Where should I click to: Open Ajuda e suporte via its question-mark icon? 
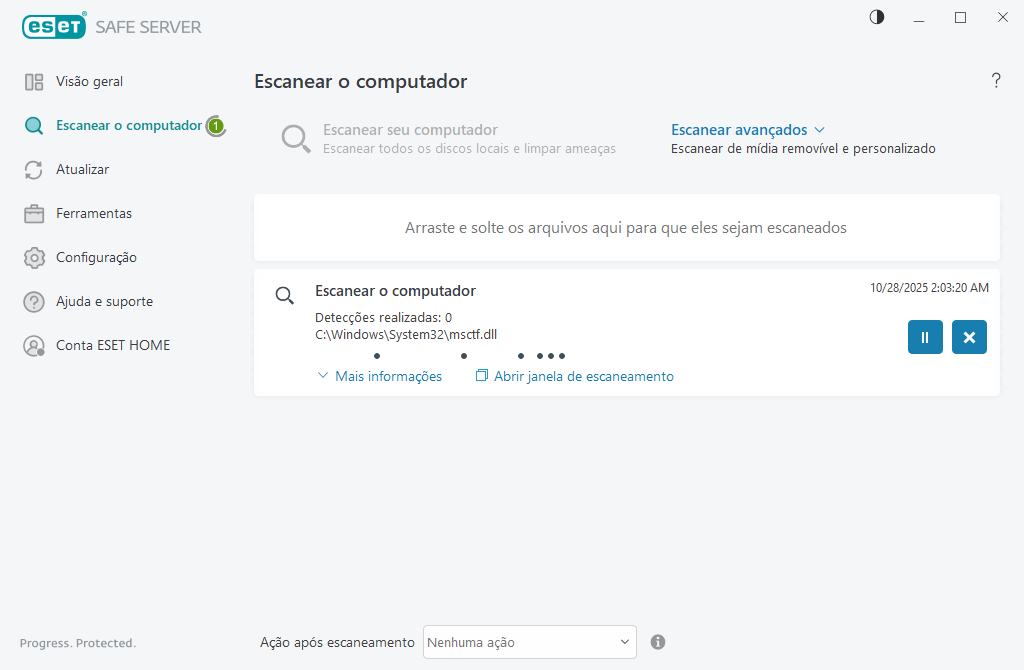tap(33, 301)
